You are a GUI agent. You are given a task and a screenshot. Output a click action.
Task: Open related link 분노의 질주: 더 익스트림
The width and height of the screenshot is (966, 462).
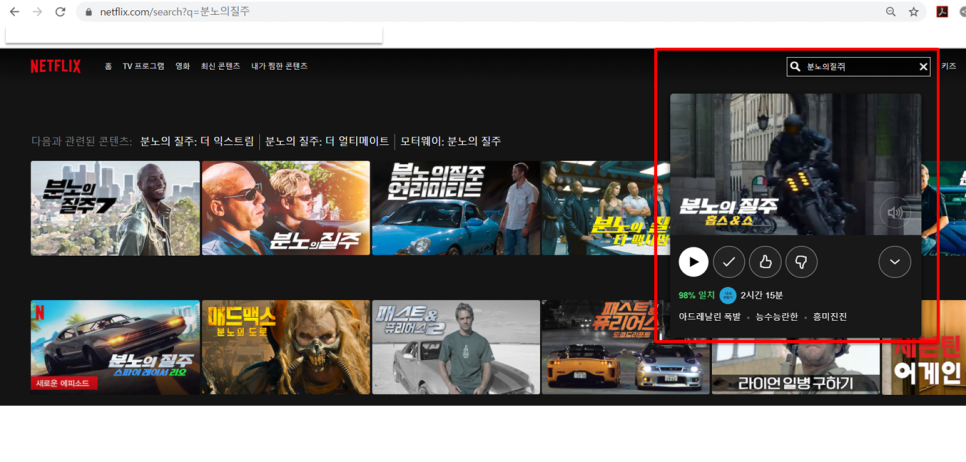coord(197,141)
